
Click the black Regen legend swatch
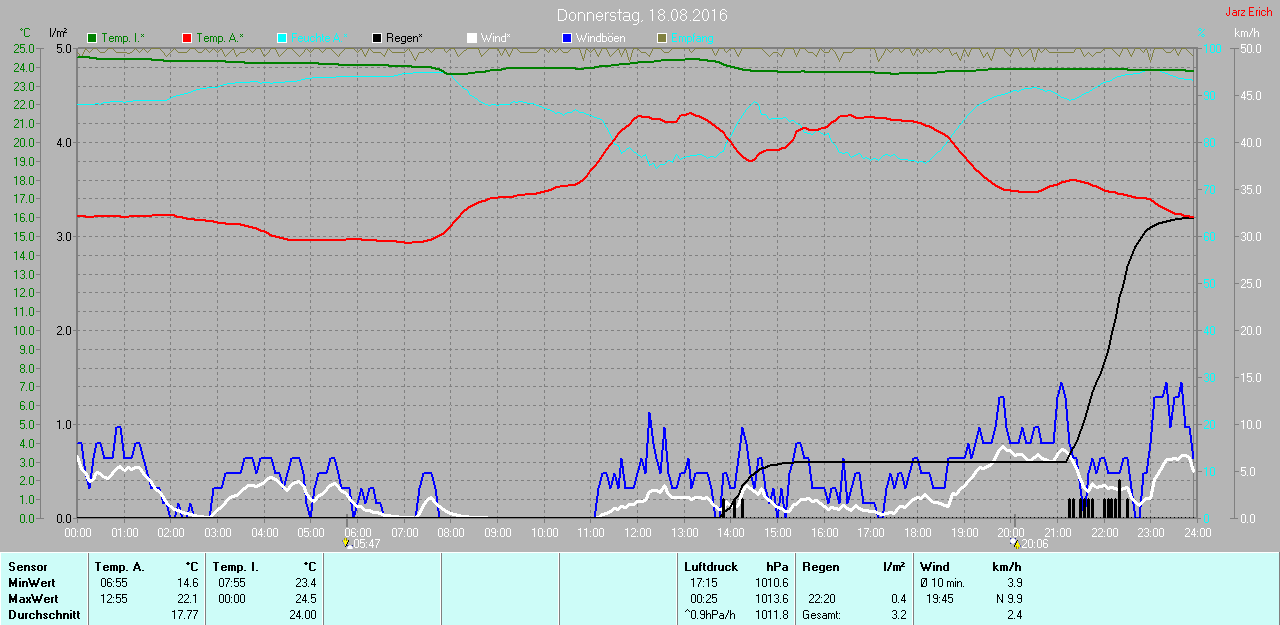coord(377,38)
